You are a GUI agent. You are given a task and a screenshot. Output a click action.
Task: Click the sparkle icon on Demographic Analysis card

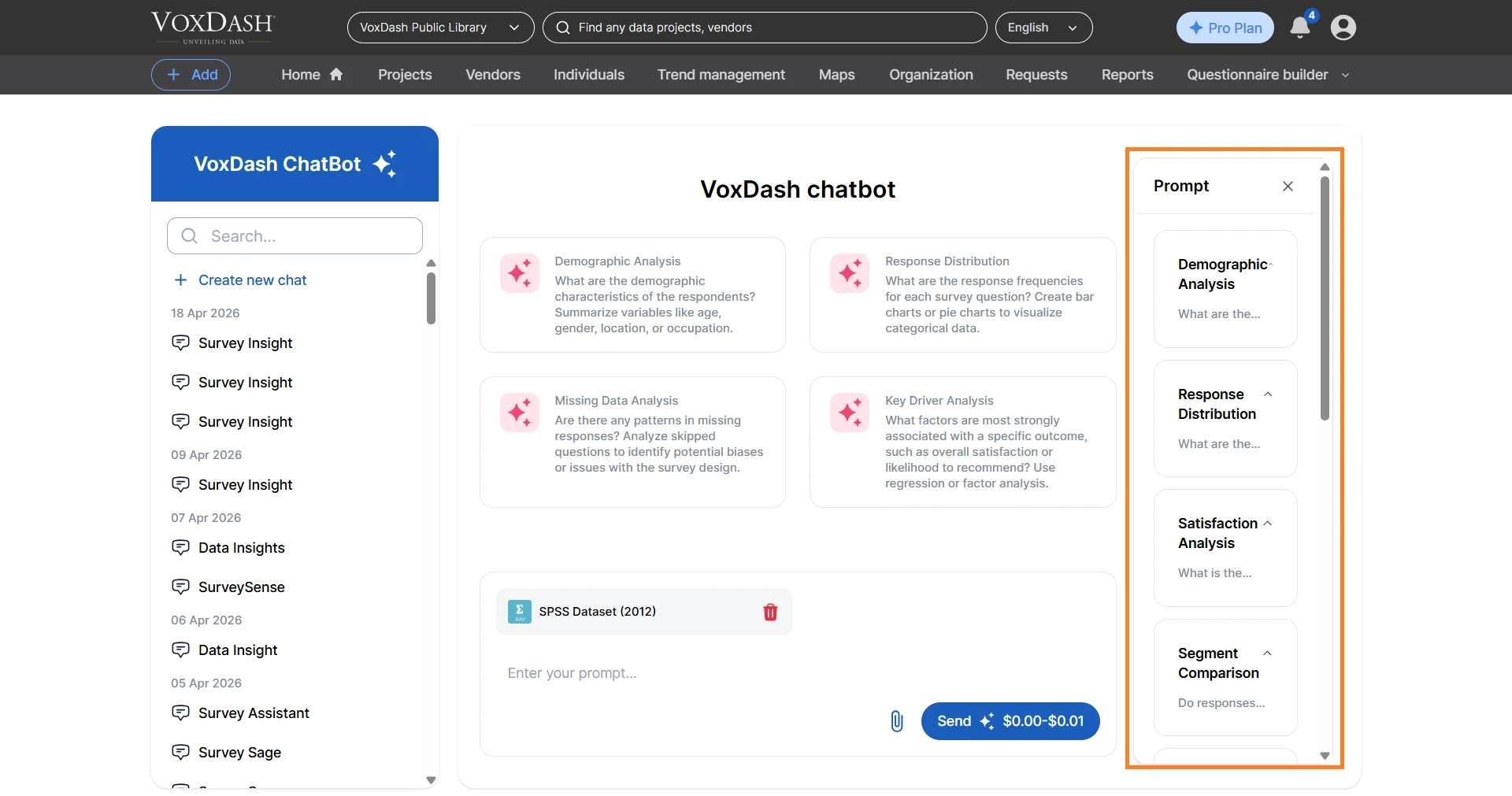click(520, 273)
